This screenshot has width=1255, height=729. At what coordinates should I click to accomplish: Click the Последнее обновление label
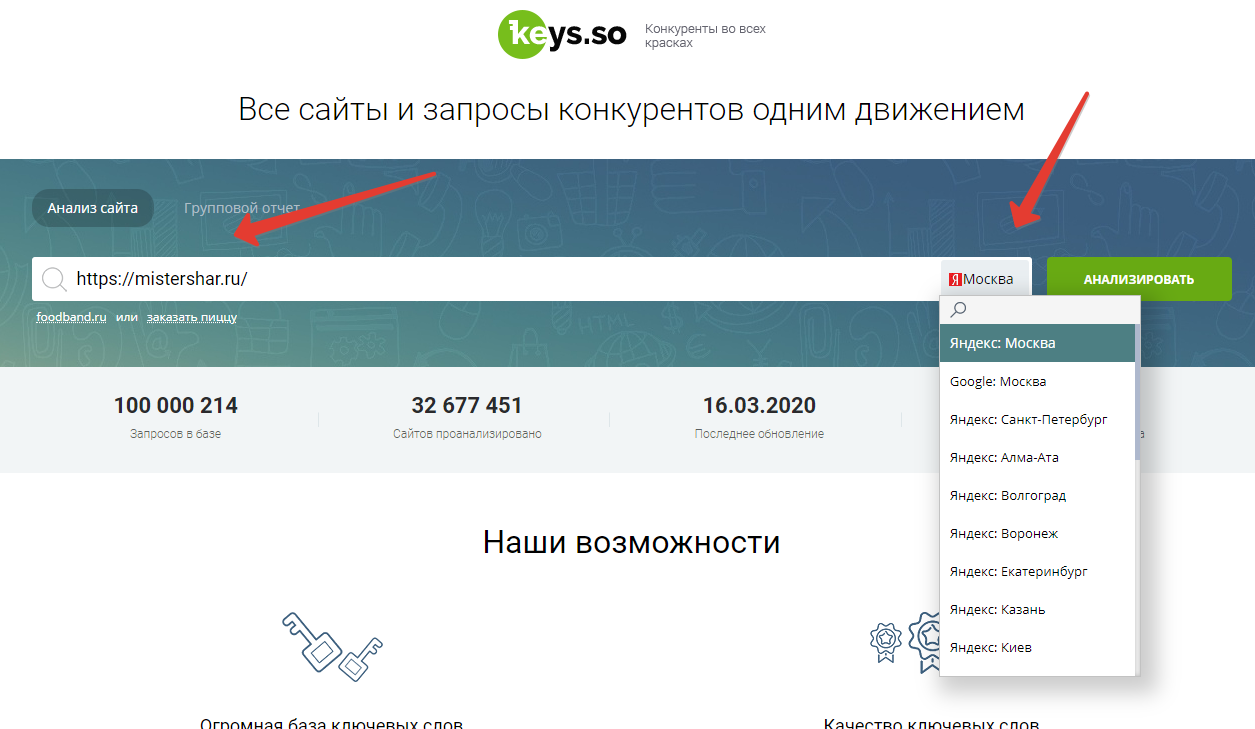tap(759, 434)
